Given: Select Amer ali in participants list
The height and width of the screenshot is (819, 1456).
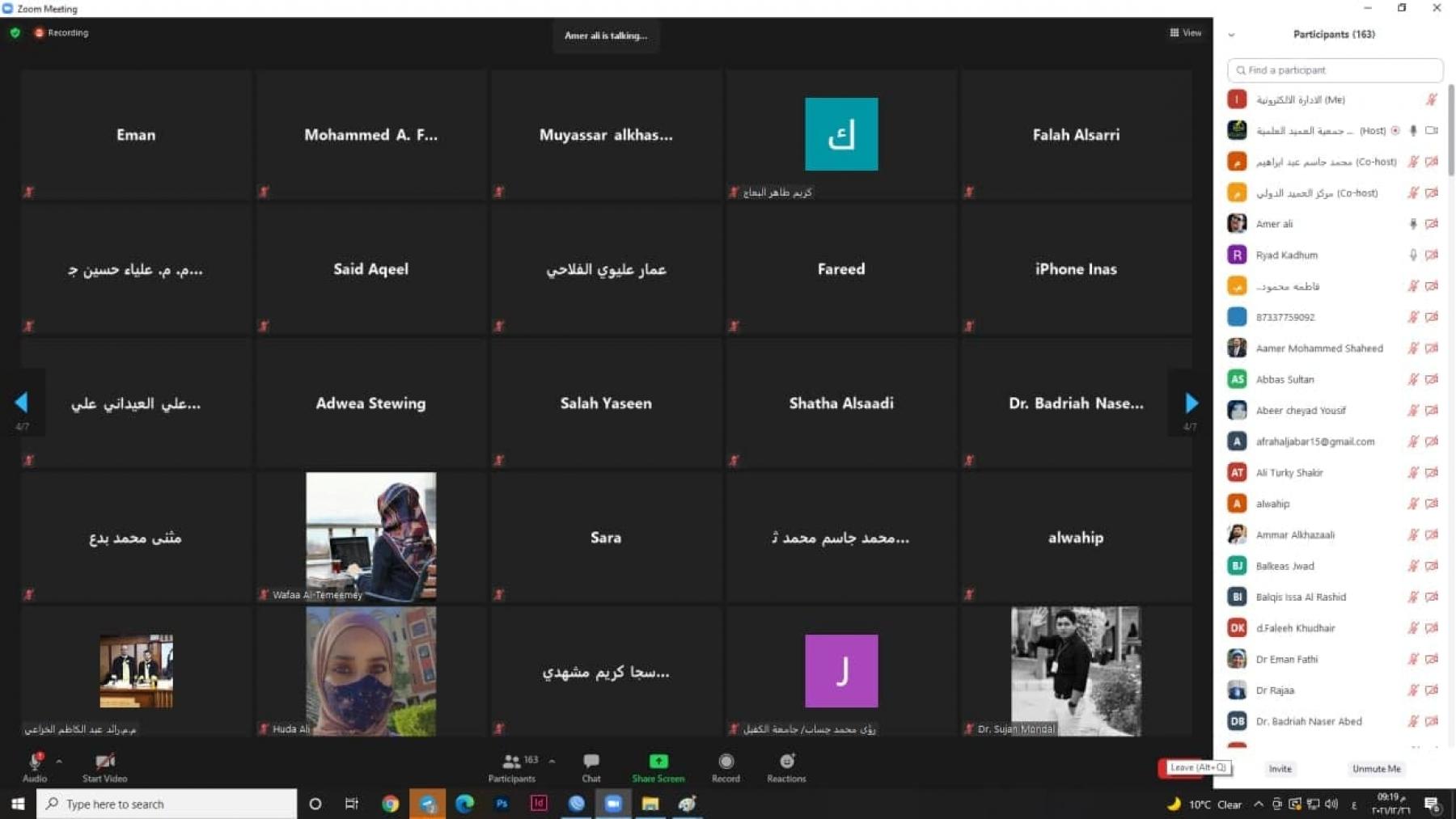Looking at the screenshot, I should [x=1274, y=224].
